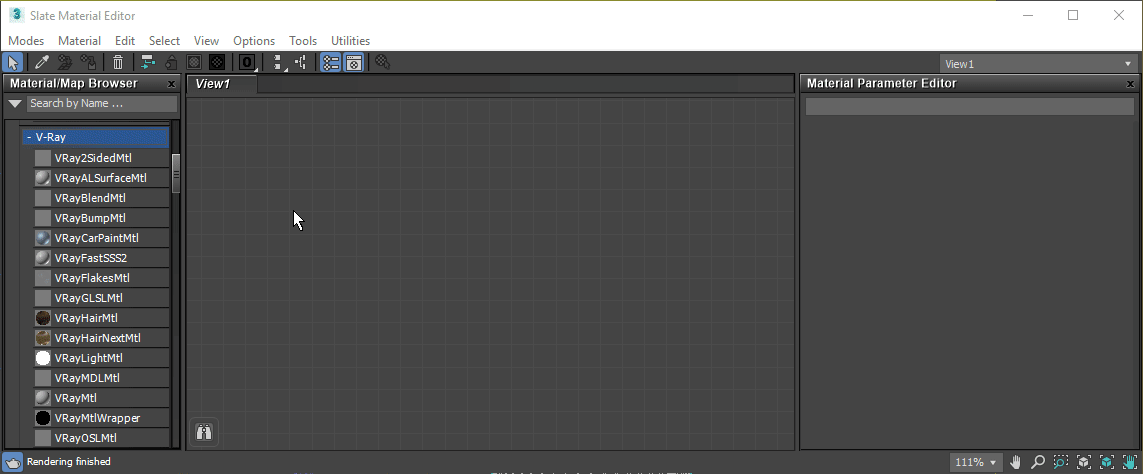Switch to the View1 tab

tap(213, 84)
